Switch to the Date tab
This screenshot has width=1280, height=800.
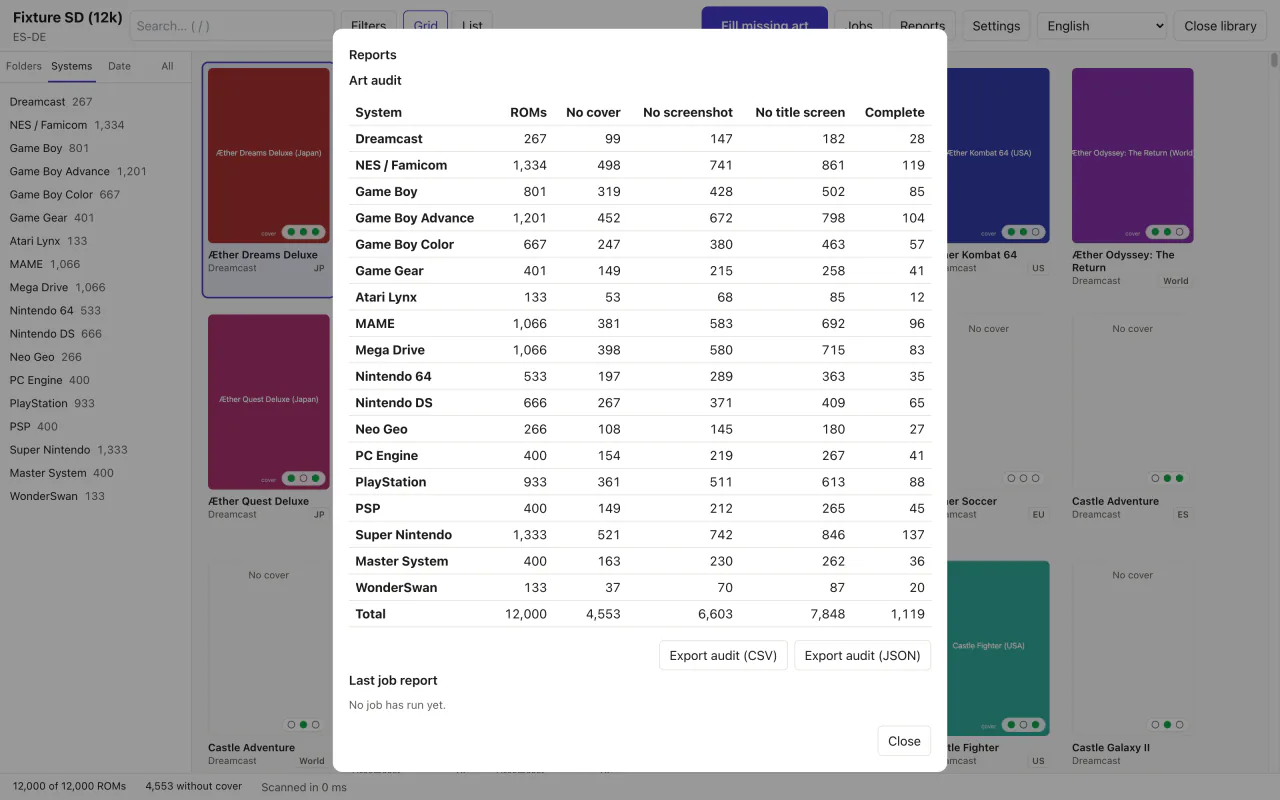click(119, 66)
